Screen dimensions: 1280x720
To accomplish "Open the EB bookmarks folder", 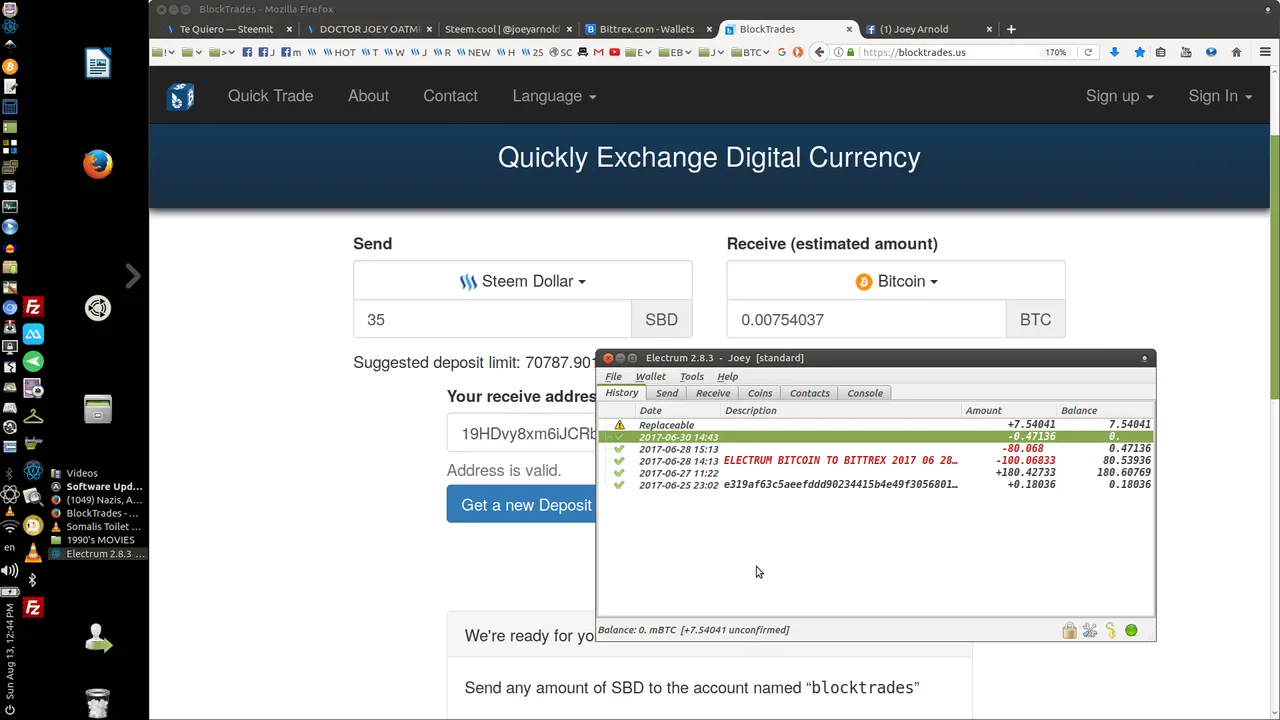I will click(675, 52).
